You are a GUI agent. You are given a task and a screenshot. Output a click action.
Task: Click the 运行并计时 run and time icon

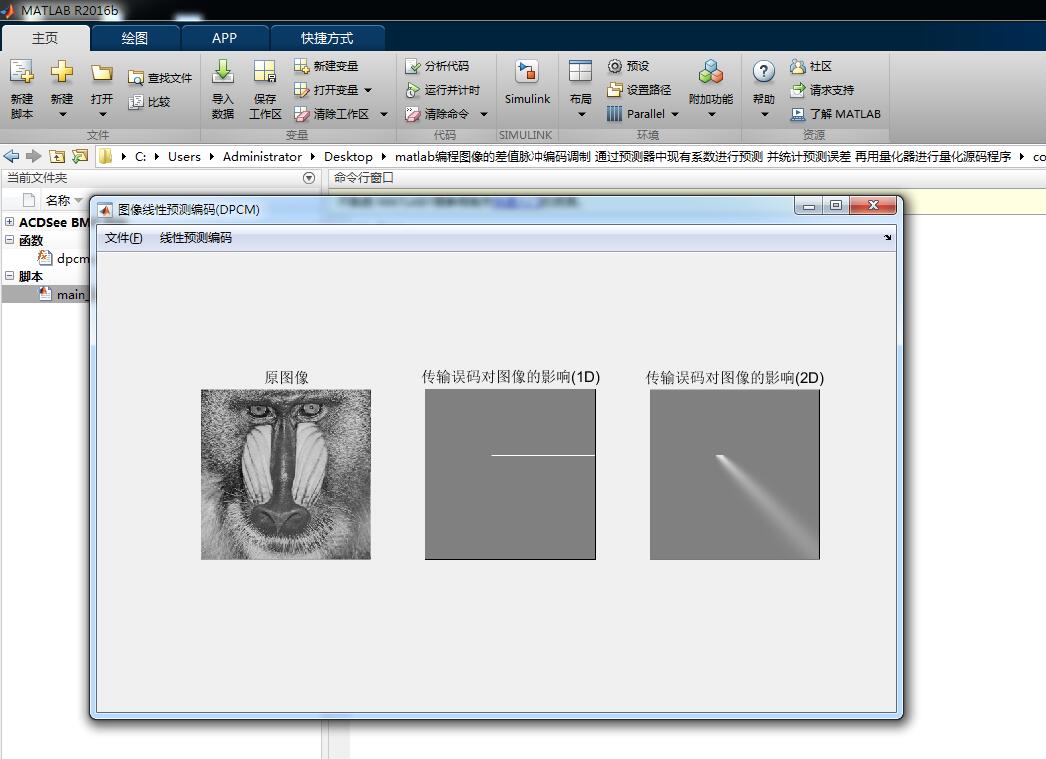[x=412, y=89]
